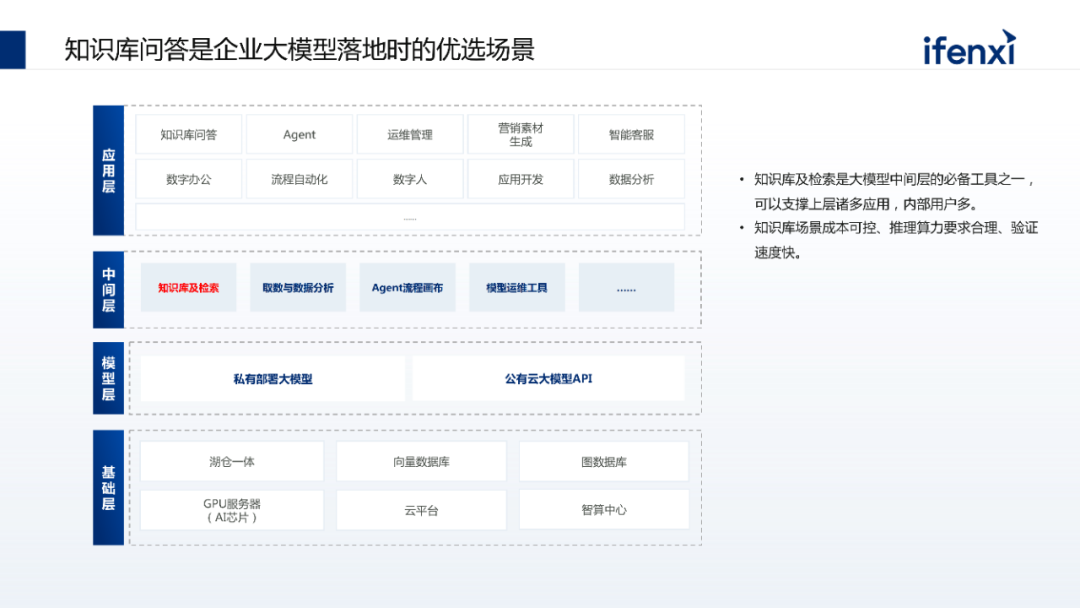Click the Agent application box
The height and width of the screenshot is (608, 1080).
(299, 135)
